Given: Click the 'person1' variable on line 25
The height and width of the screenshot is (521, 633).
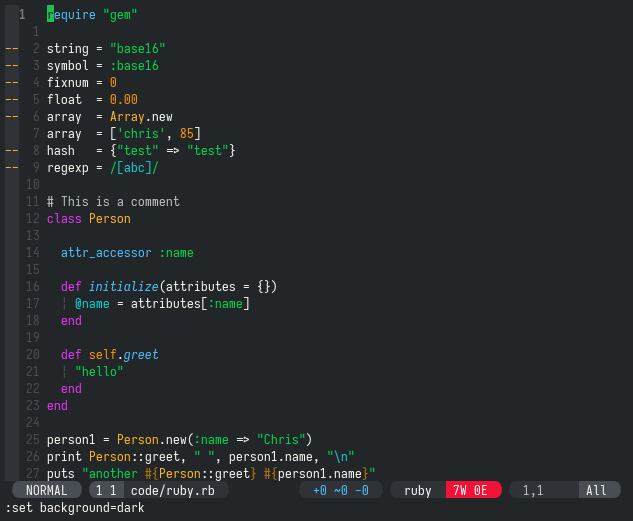Looking at the screenshot, I should pos(71,440).
